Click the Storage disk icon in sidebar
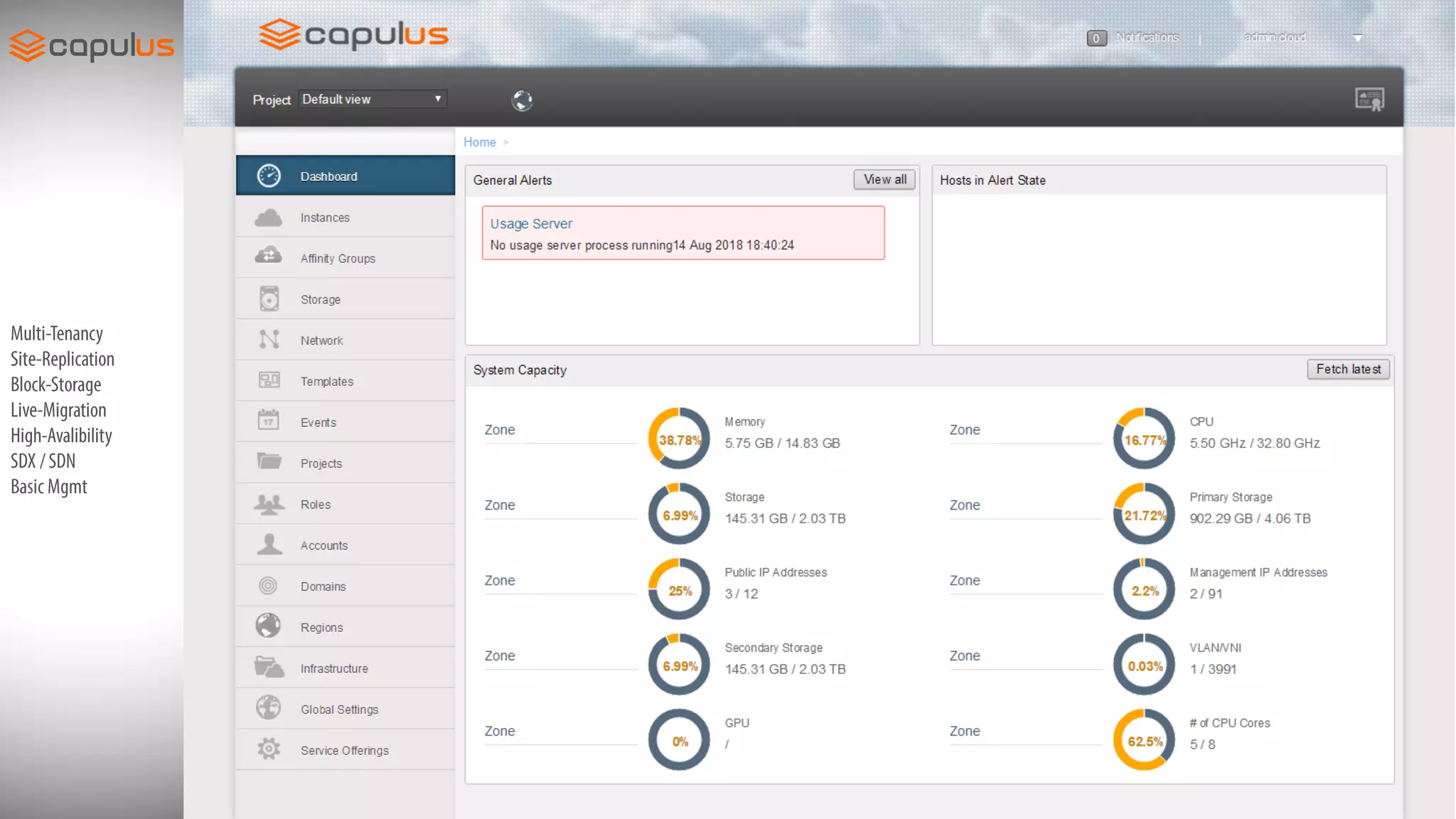1456x819 pixels. (x=269, y=299)
